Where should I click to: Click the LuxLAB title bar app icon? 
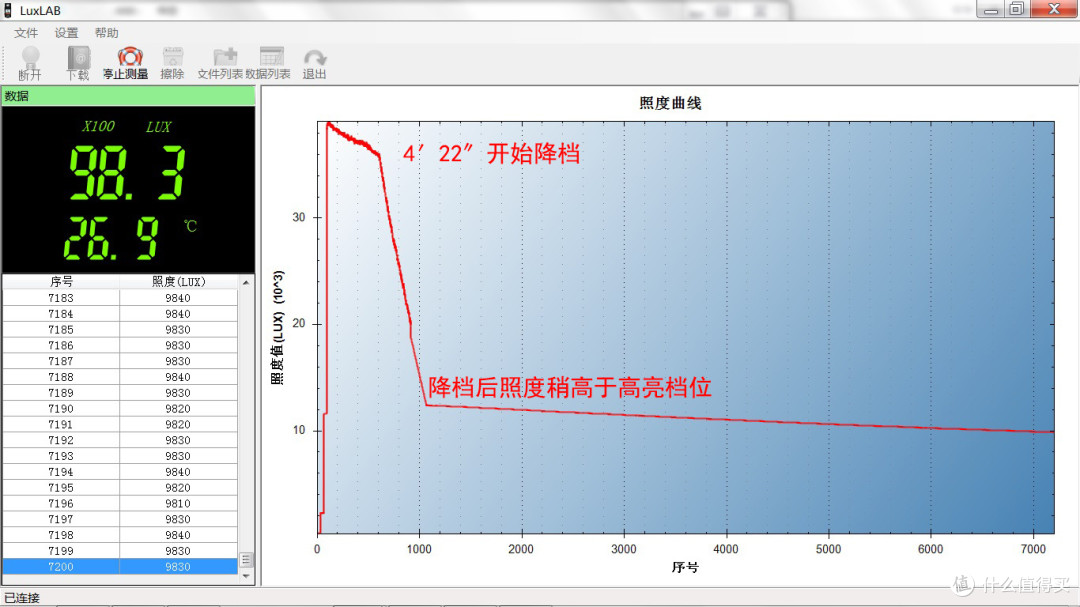pyautogui.click(x=8, y=10)
